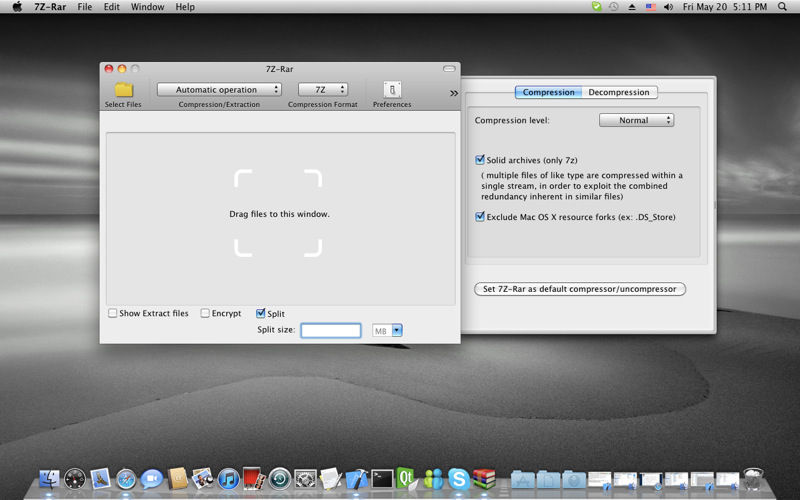Open the Apple menu

pos(17,7)
